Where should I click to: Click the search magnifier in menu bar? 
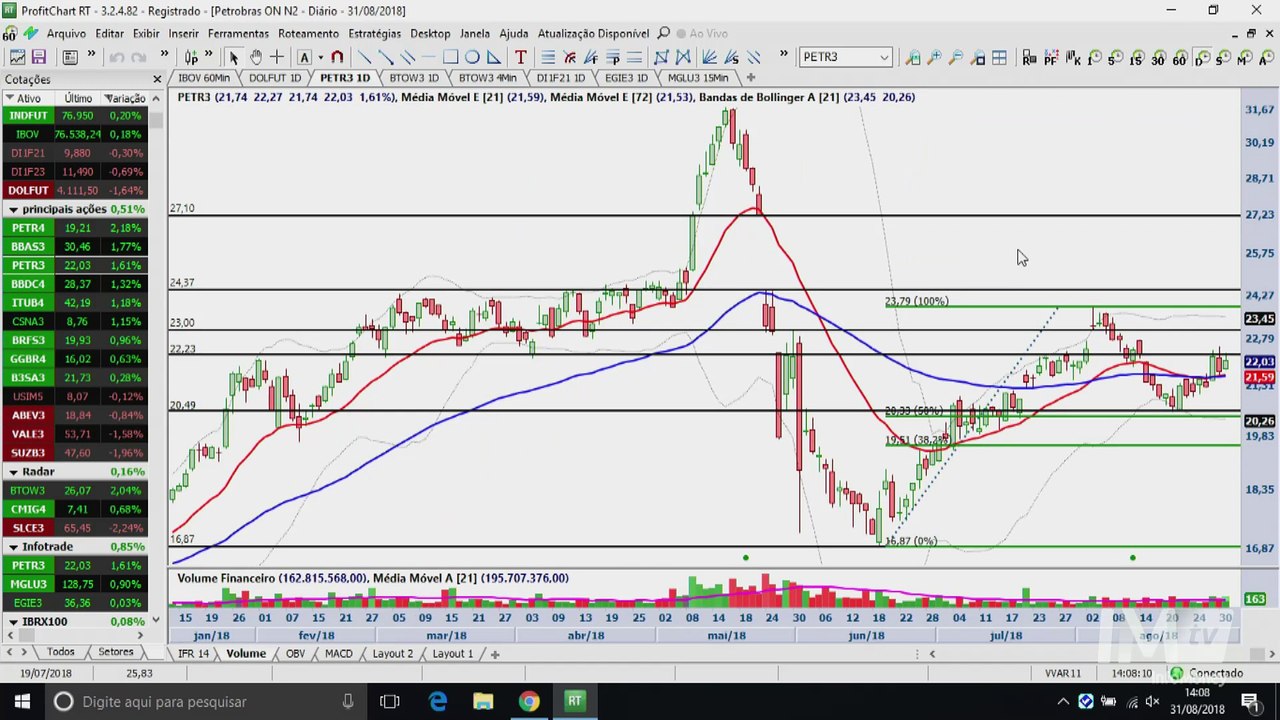coord(663,33)
